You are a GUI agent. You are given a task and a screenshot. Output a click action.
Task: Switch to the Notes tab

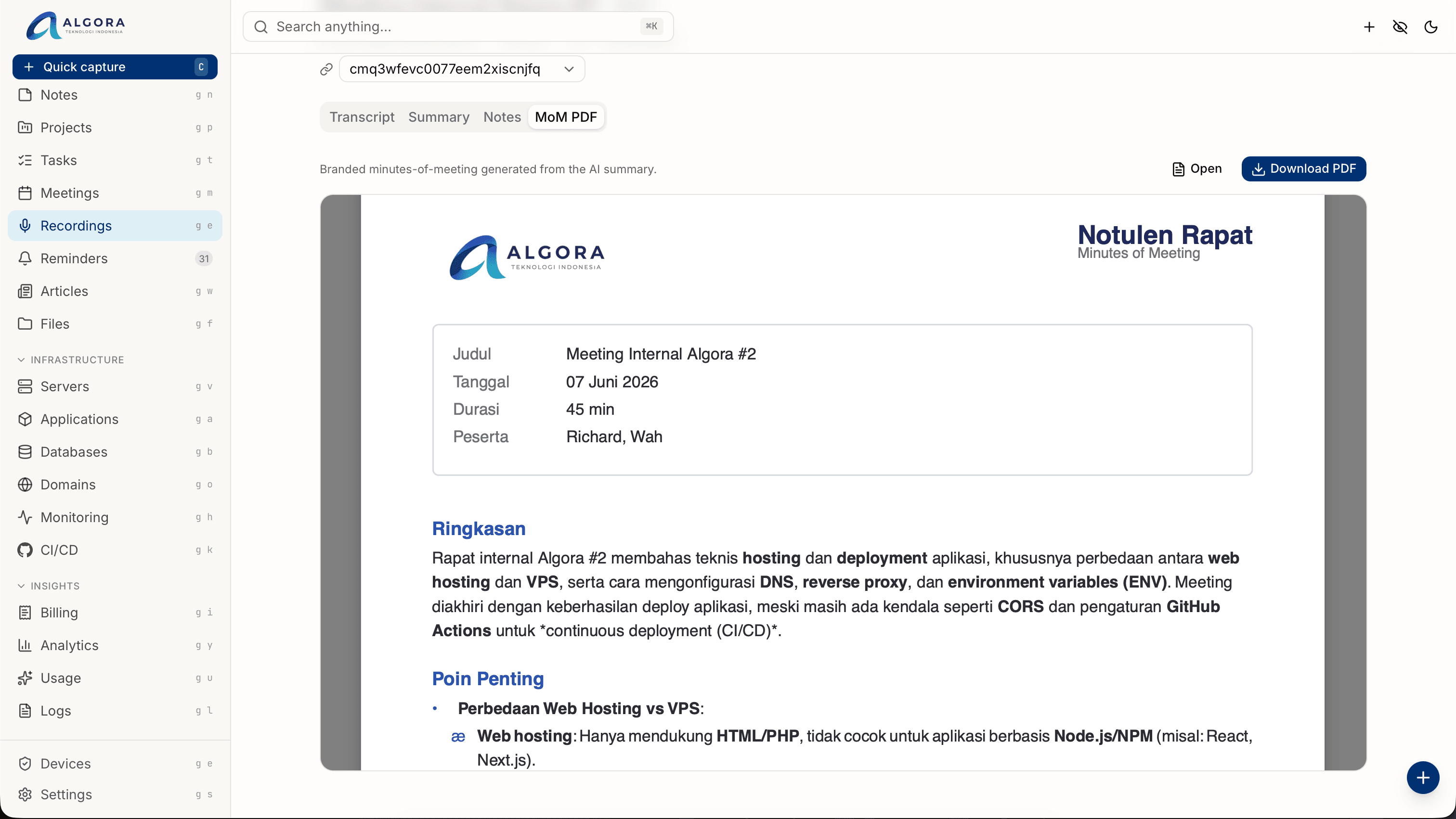click(x=502, y=117)
